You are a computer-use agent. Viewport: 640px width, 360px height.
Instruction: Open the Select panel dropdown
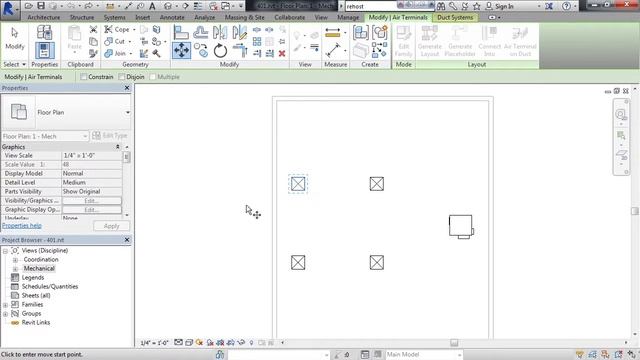coord(14,64)
